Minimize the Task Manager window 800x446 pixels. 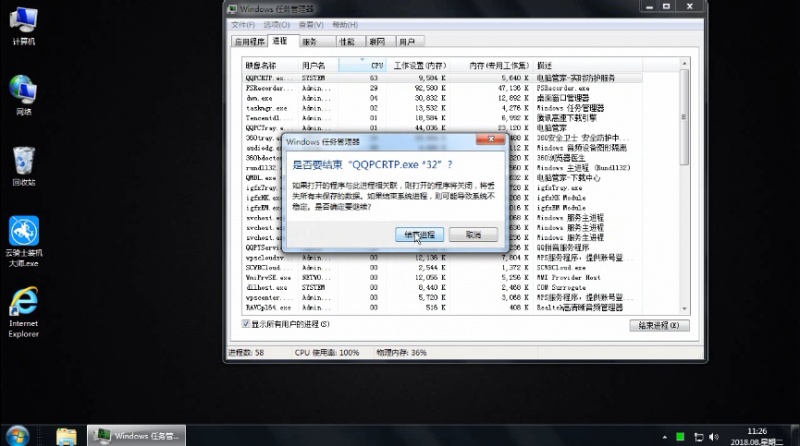tap(649, 7)
